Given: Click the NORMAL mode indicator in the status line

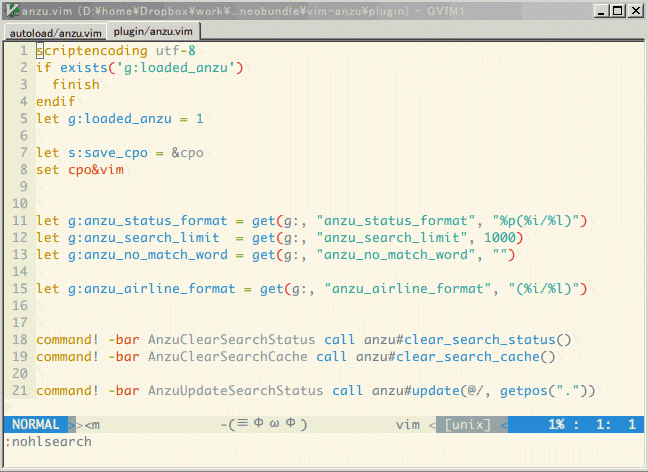Looking at the screenshot, I should click(x=36, y=424).
